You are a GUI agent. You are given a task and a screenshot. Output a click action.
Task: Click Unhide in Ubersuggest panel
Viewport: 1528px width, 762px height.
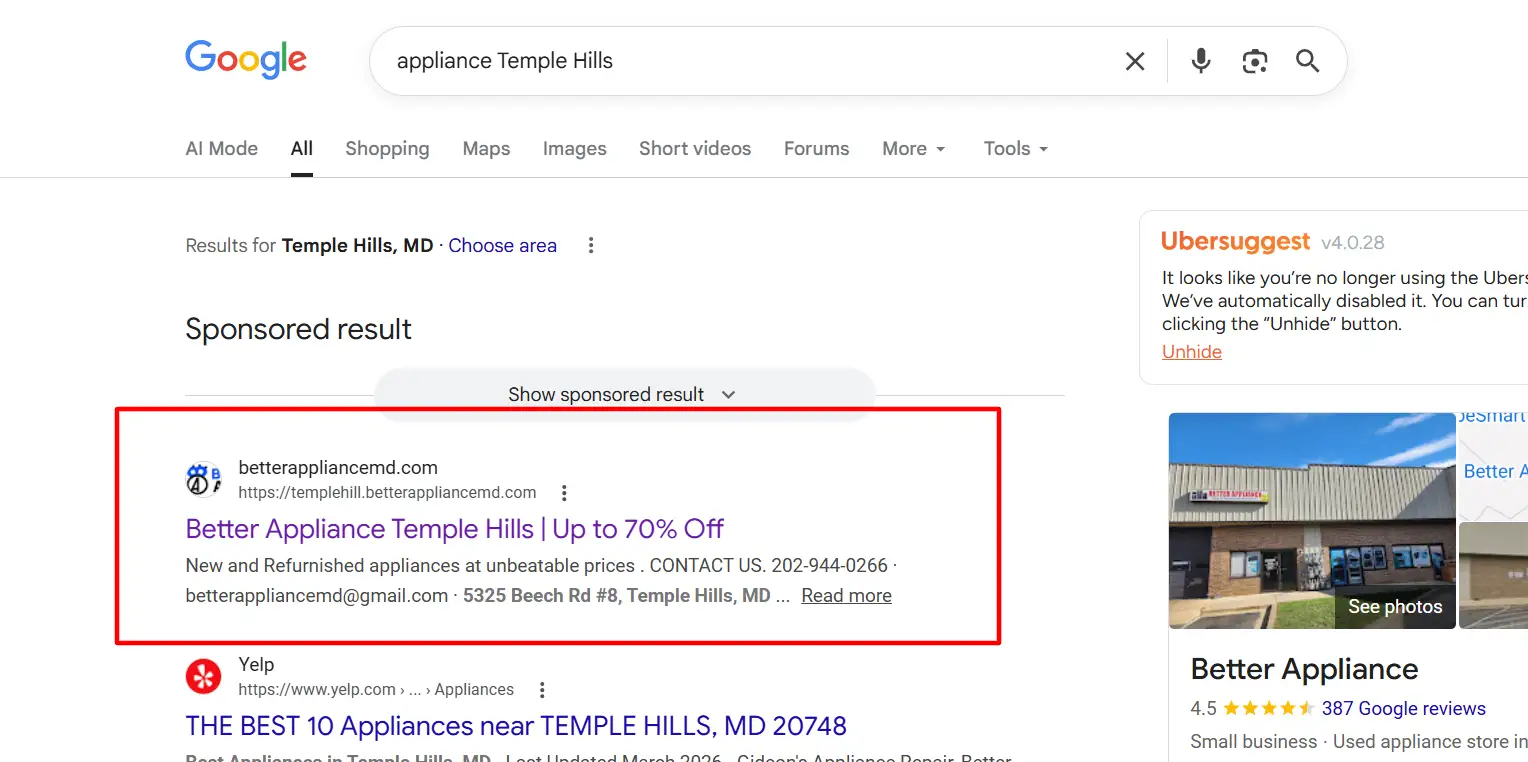coord(1191,352)
